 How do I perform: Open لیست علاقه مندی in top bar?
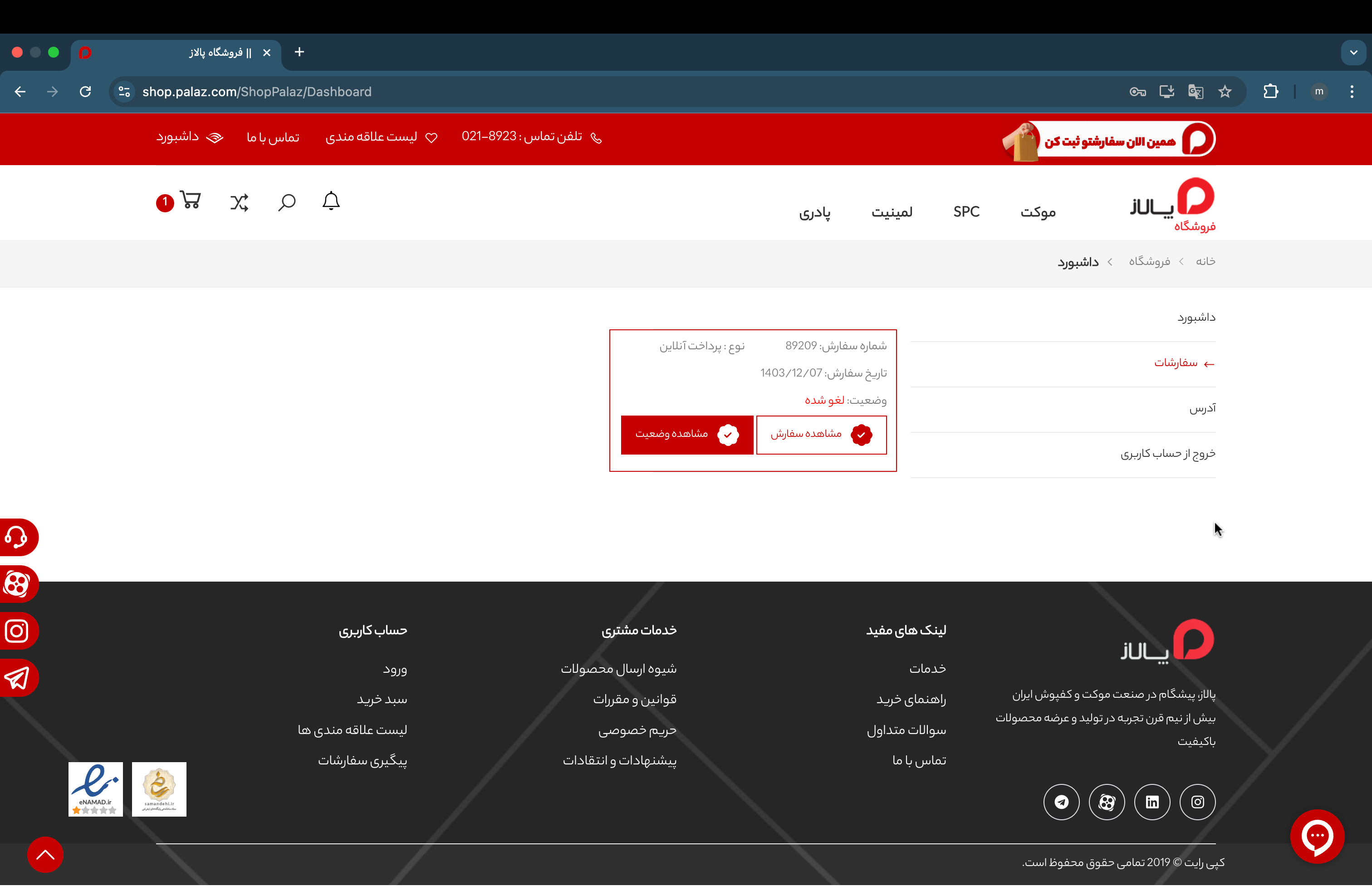[381, 137]
